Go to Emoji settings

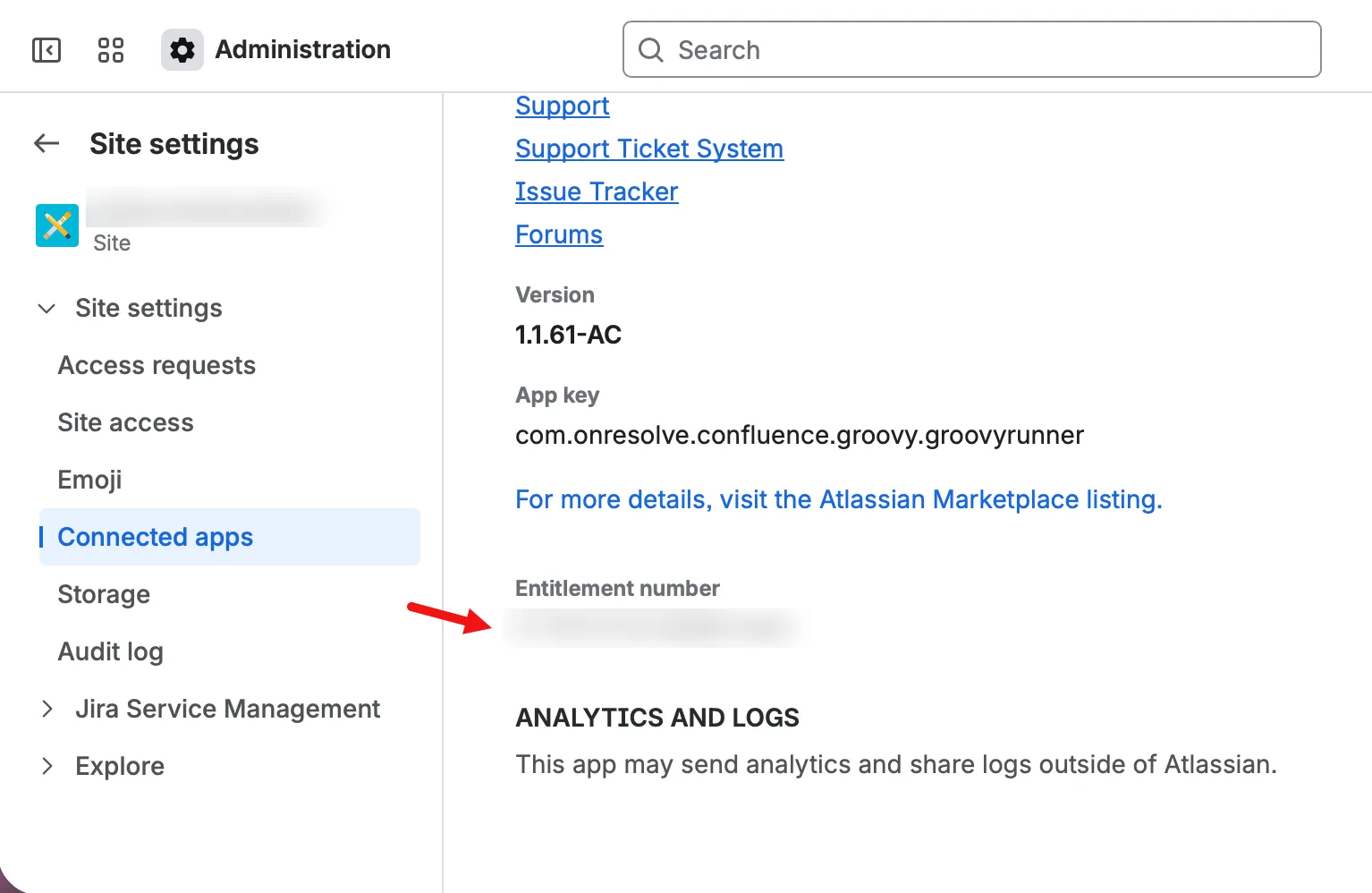pos(89,480)
